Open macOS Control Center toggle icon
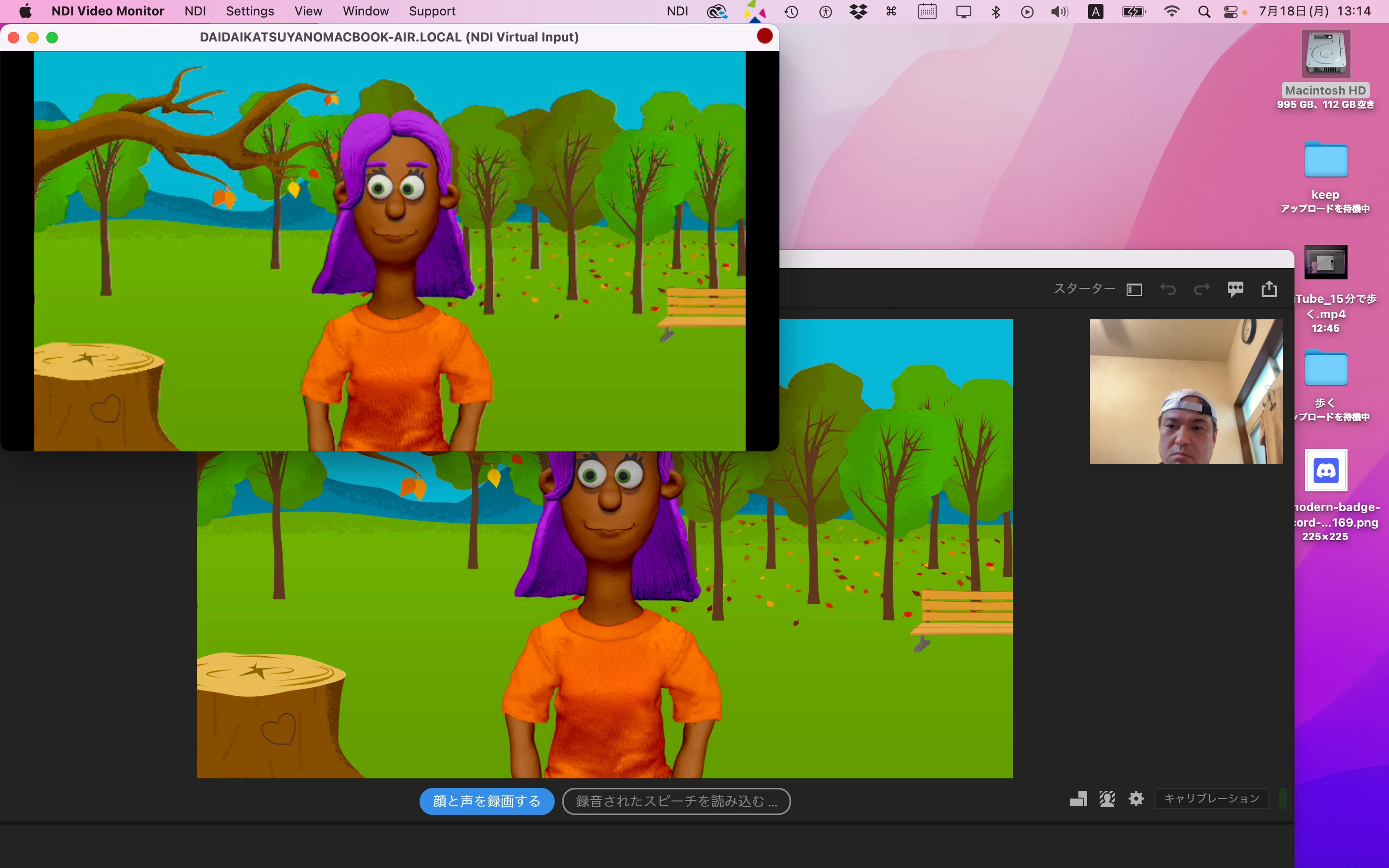 click(1230, 12)
